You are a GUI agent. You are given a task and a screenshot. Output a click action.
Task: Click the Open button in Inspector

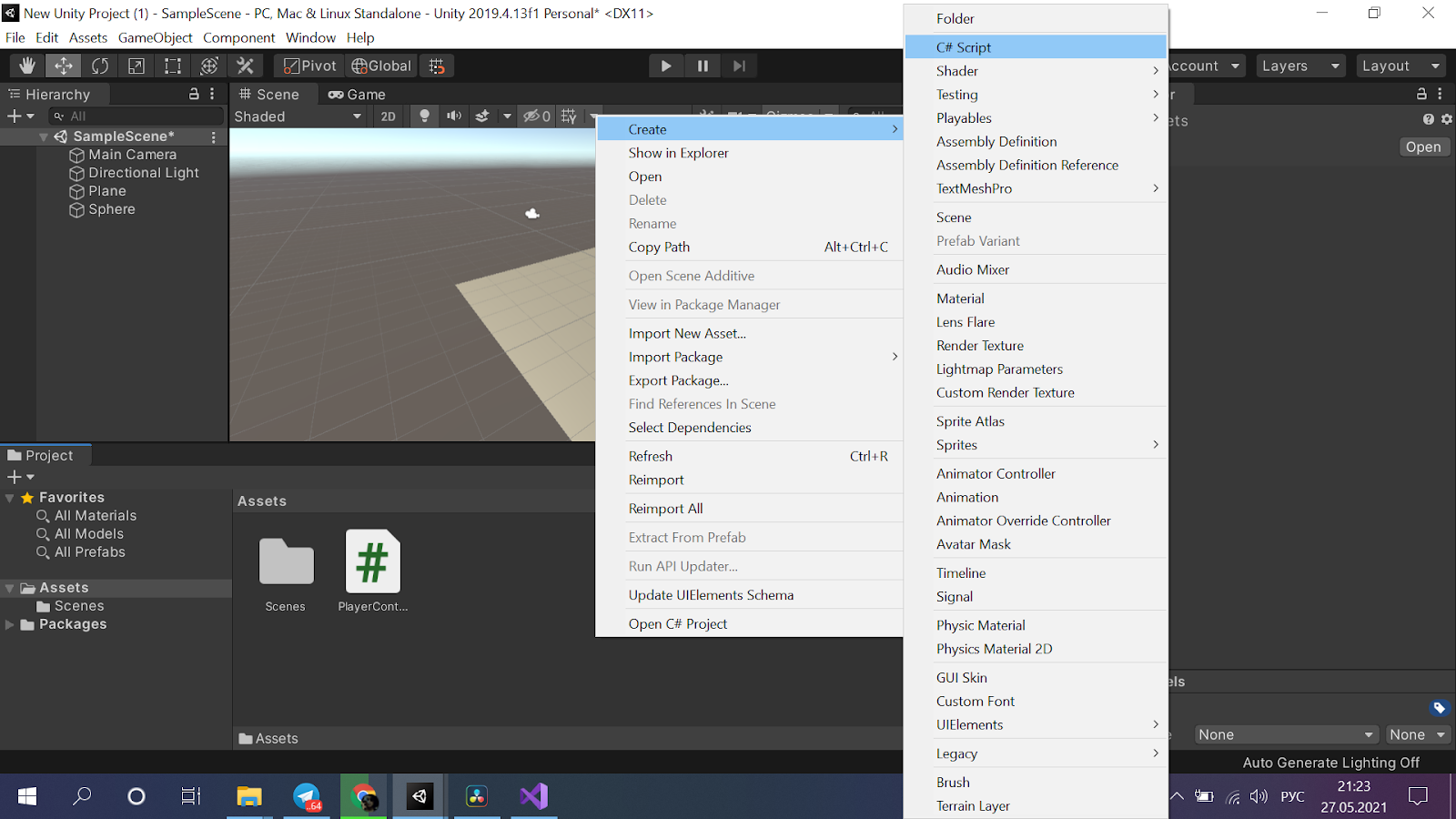click(x=1423, y=147)
